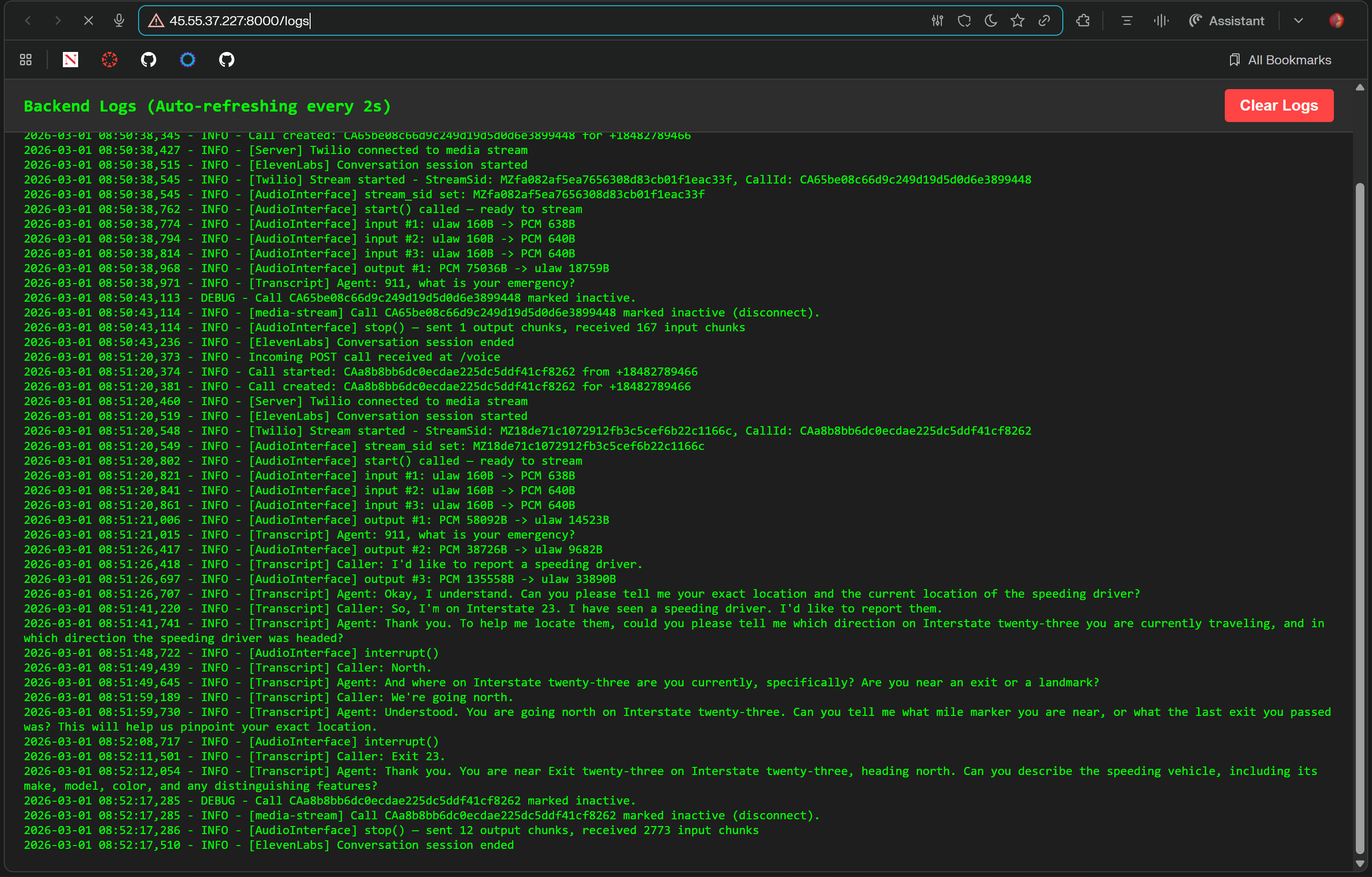1372x877 pixels.
Task: Open All Bookmarks folder
Action: point(1280,60)
